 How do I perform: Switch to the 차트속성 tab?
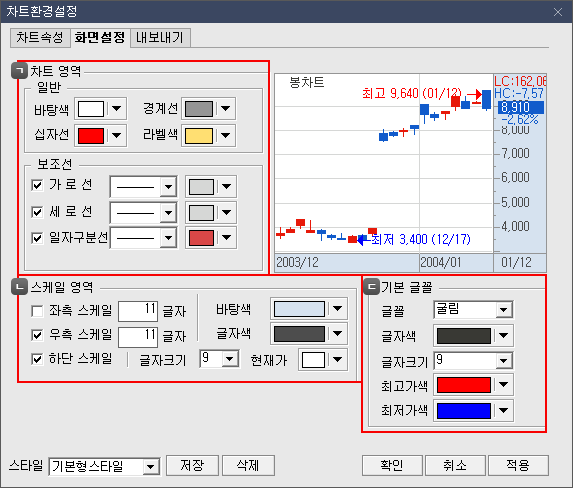(40, 38)
